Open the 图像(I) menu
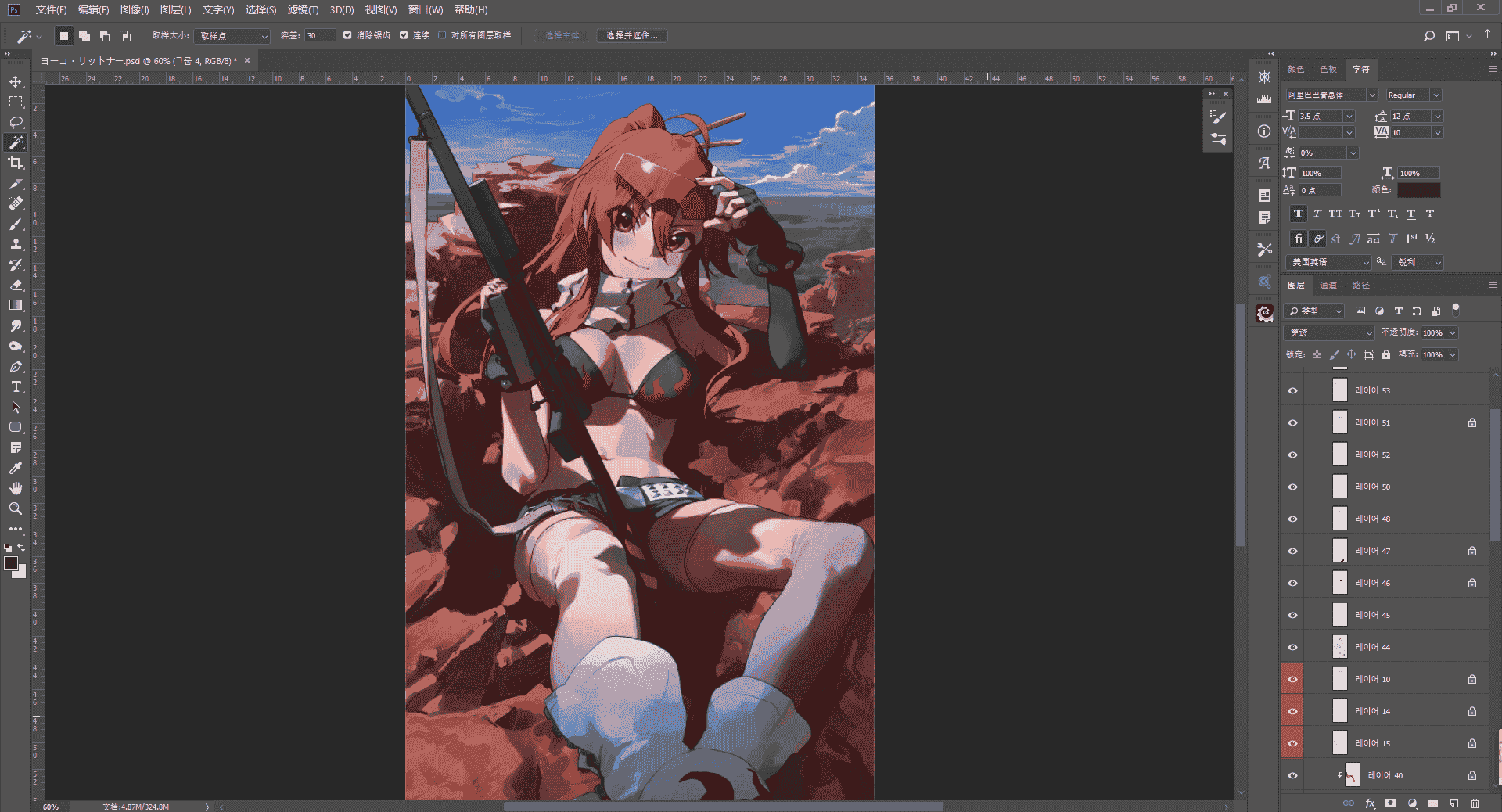The image size is (1502, 812). pyautogui.click(x=134, y=9)
